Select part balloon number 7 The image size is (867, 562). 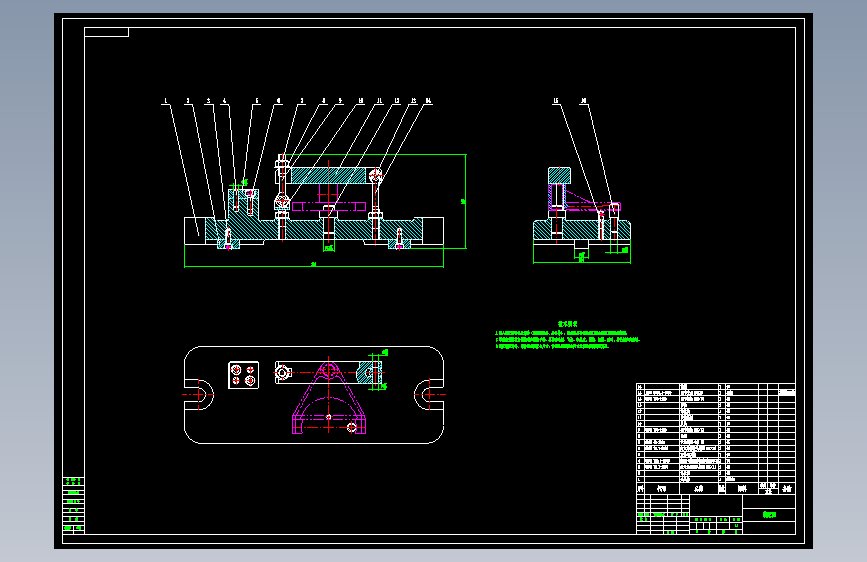(x=302, y=101)
